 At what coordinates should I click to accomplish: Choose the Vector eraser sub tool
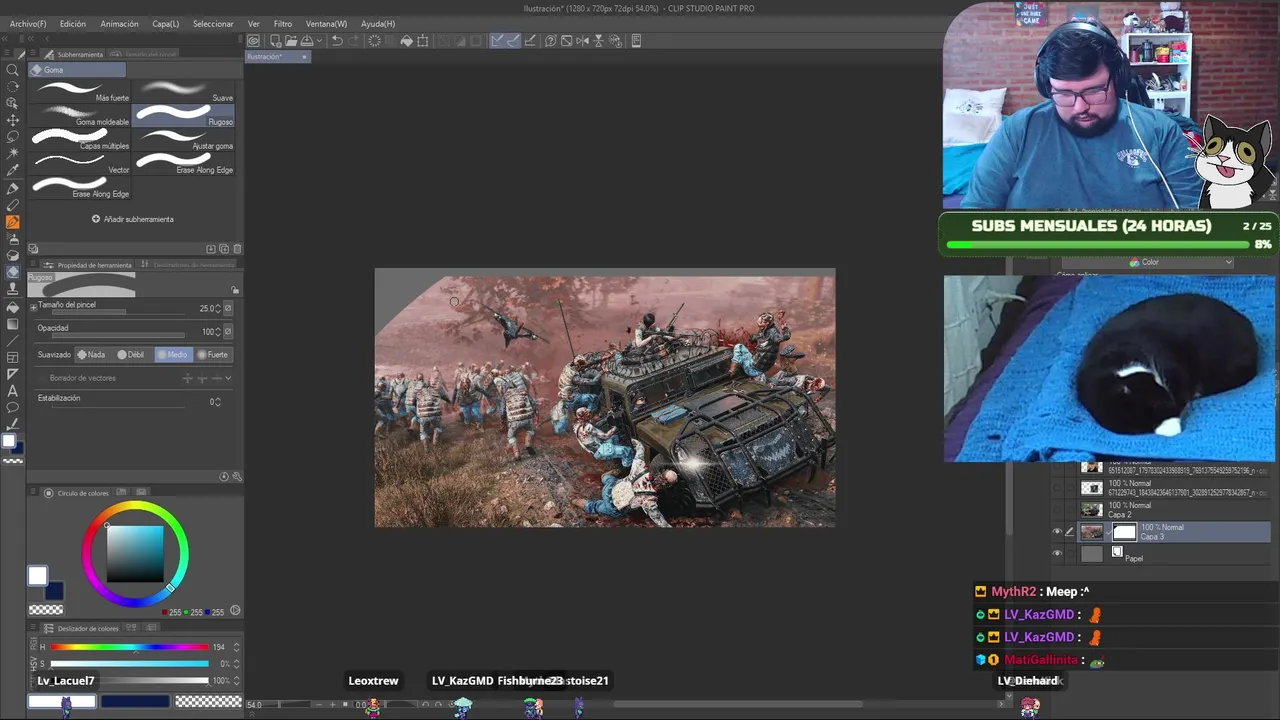[x=80, y=164]
